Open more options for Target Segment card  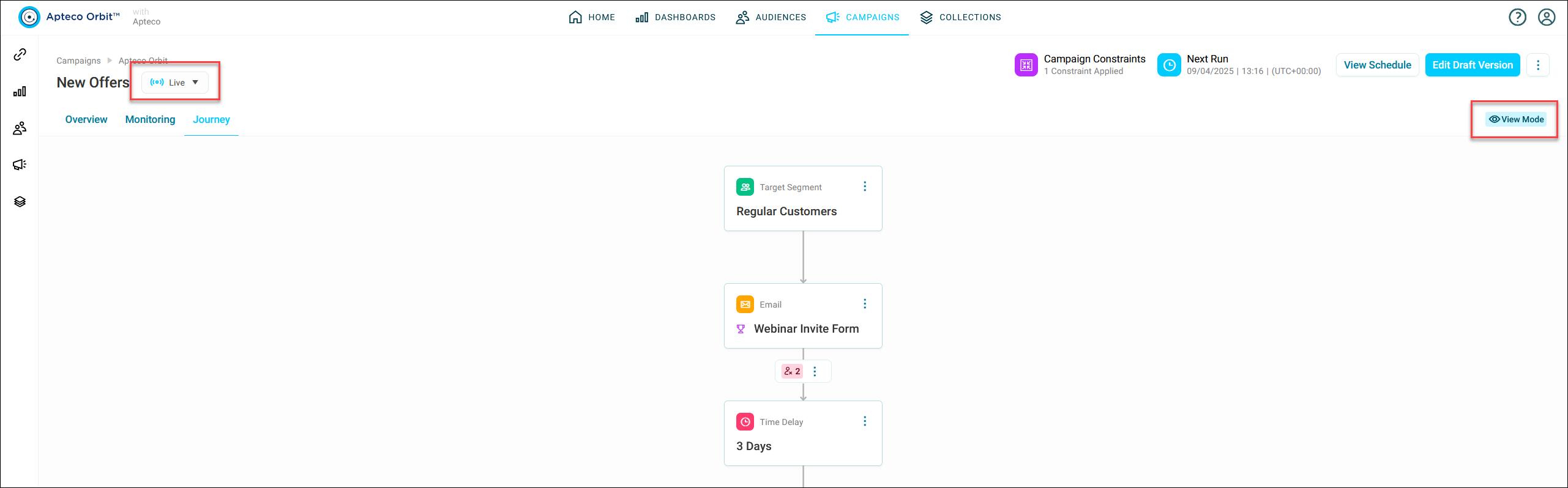(x=865, y=187)
